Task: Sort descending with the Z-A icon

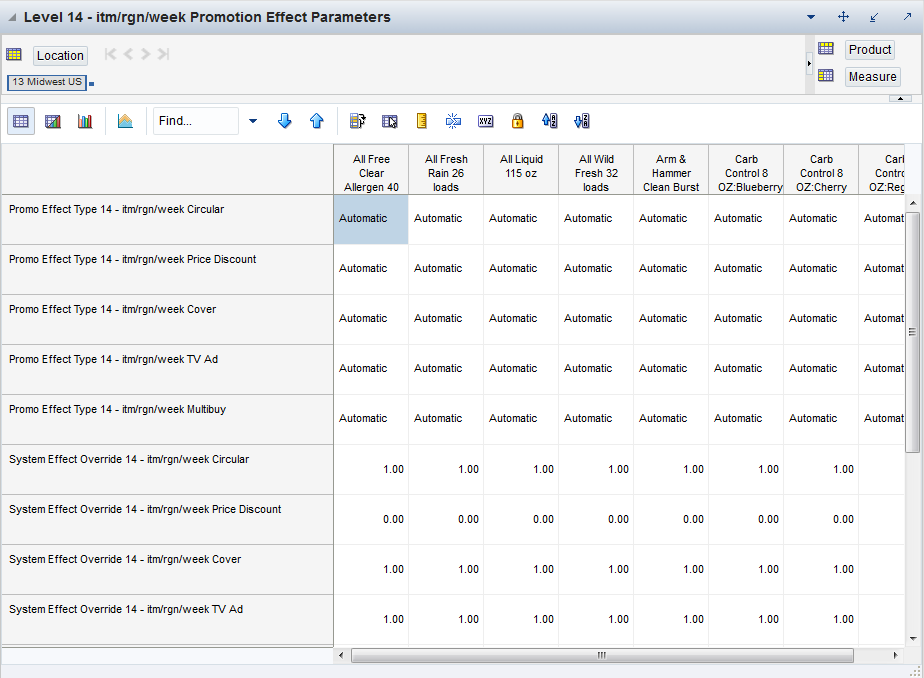Action: pyautogui.click(x=582, y=121)
